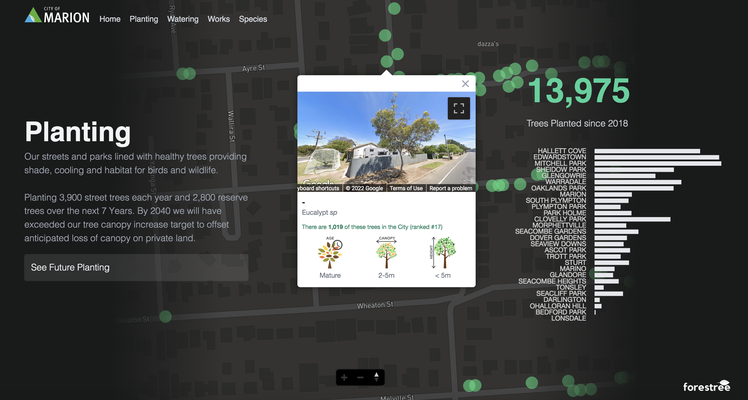This screenshot has height=400, width=748.
Task: Click Report a problem link
Action: coord(450,188)
